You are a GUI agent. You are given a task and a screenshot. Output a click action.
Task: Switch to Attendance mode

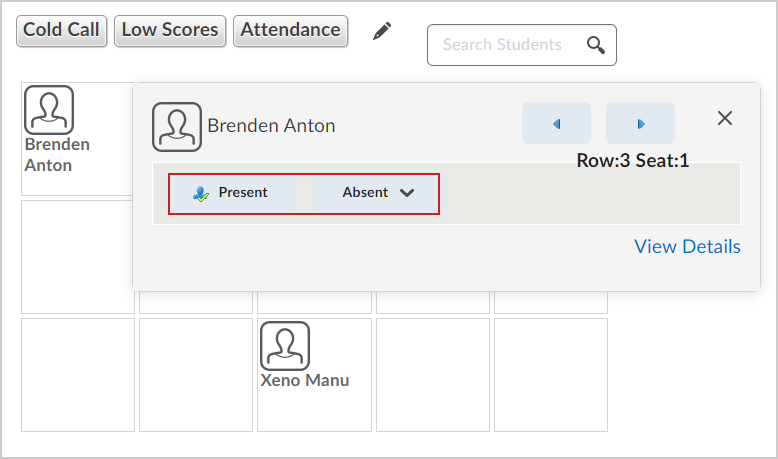(x=290, y=31)
